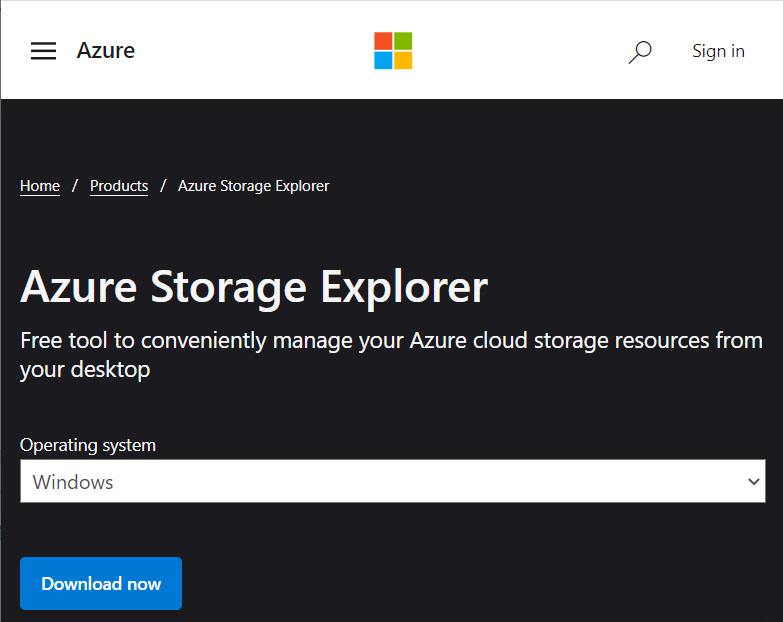783x622 pixels.
Task: Navigate to Home in the breadcrumb
Action: click(40, 186)
